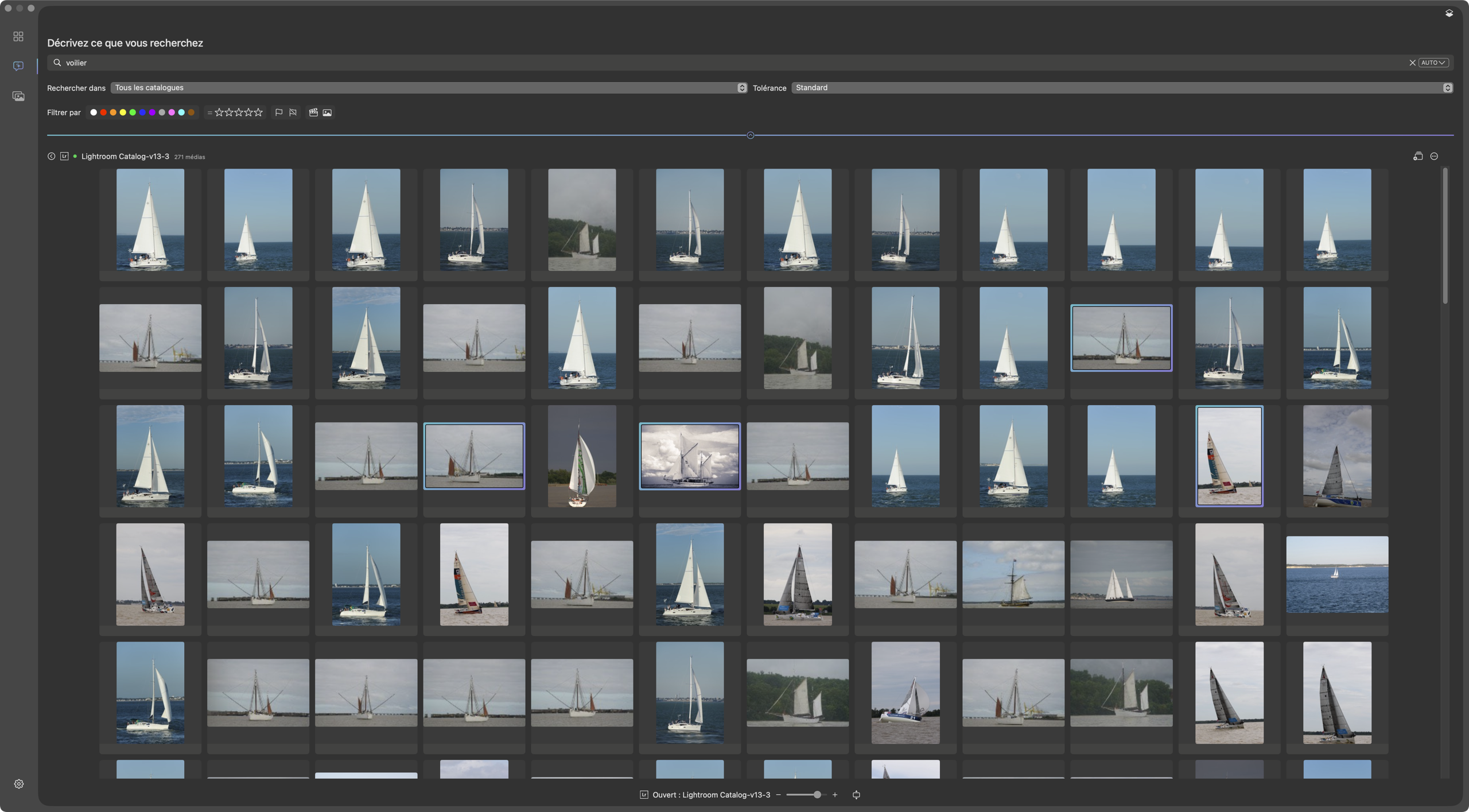The height and width of the screenshot is (812, 1469).
Task: Clear the search field with X icon
Action: pyautogui.click(x=1412, y=63)
